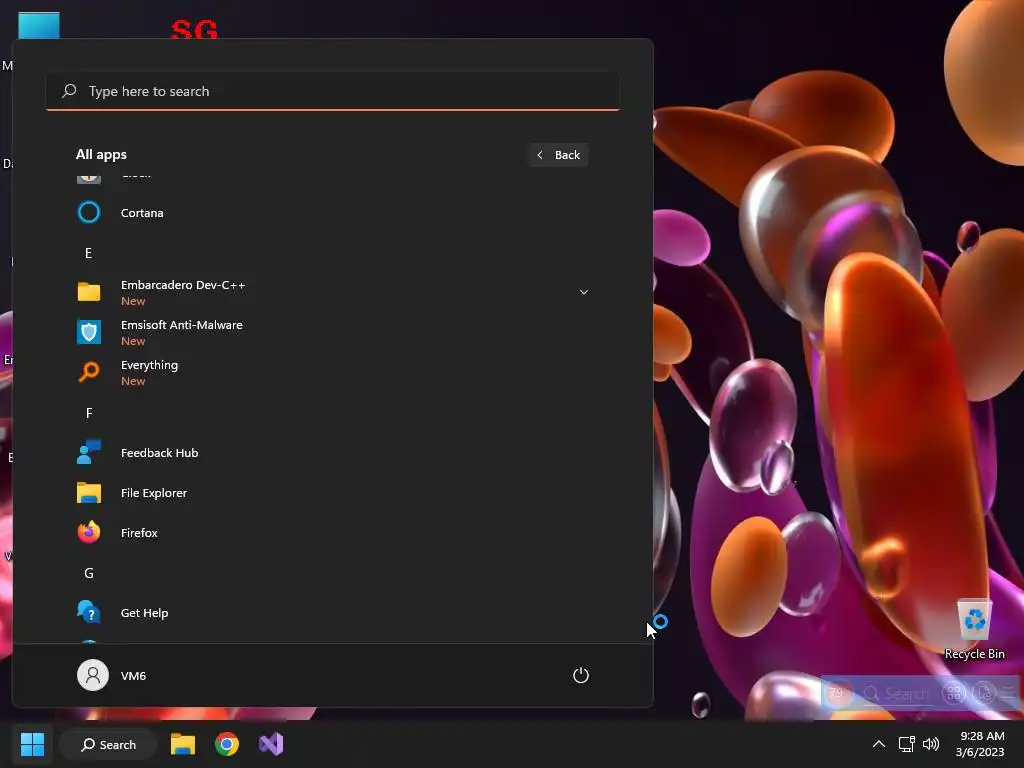1024x768 pixels.
Task: Click the Everything app name text
Action: click(x=149, y=365)
